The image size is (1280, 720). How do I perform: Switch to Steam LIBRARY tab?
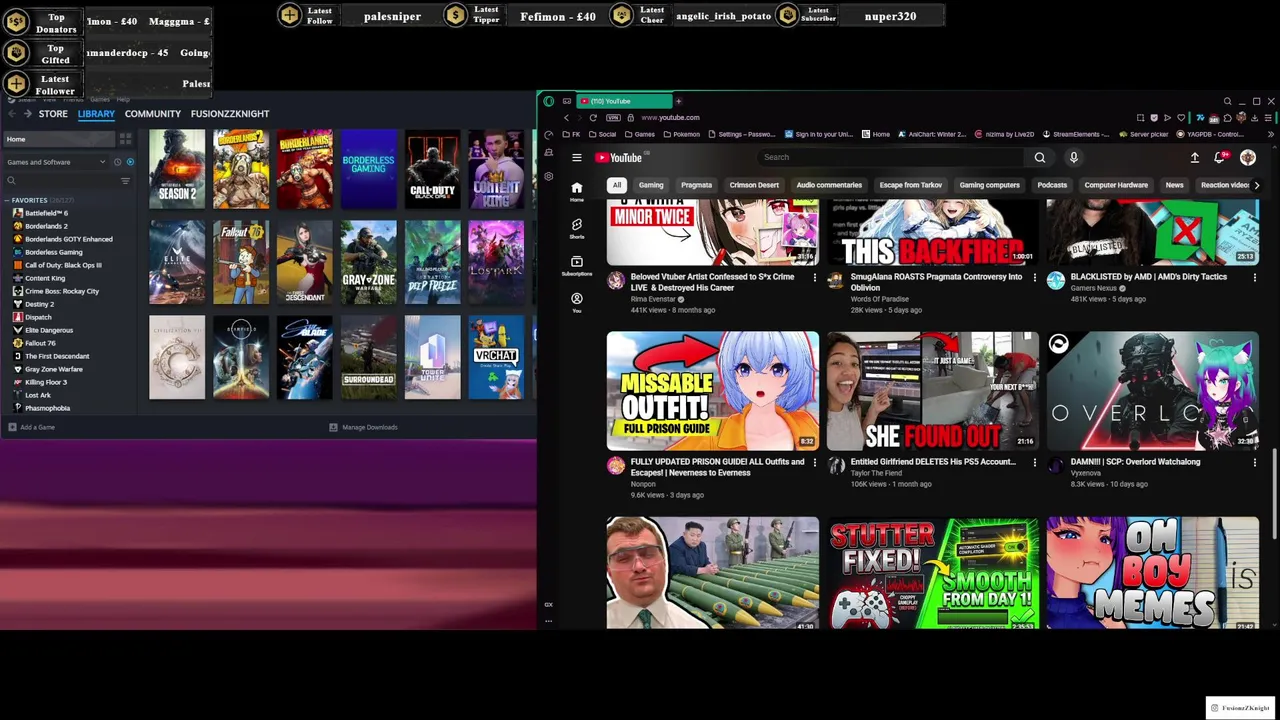(96, 114)
